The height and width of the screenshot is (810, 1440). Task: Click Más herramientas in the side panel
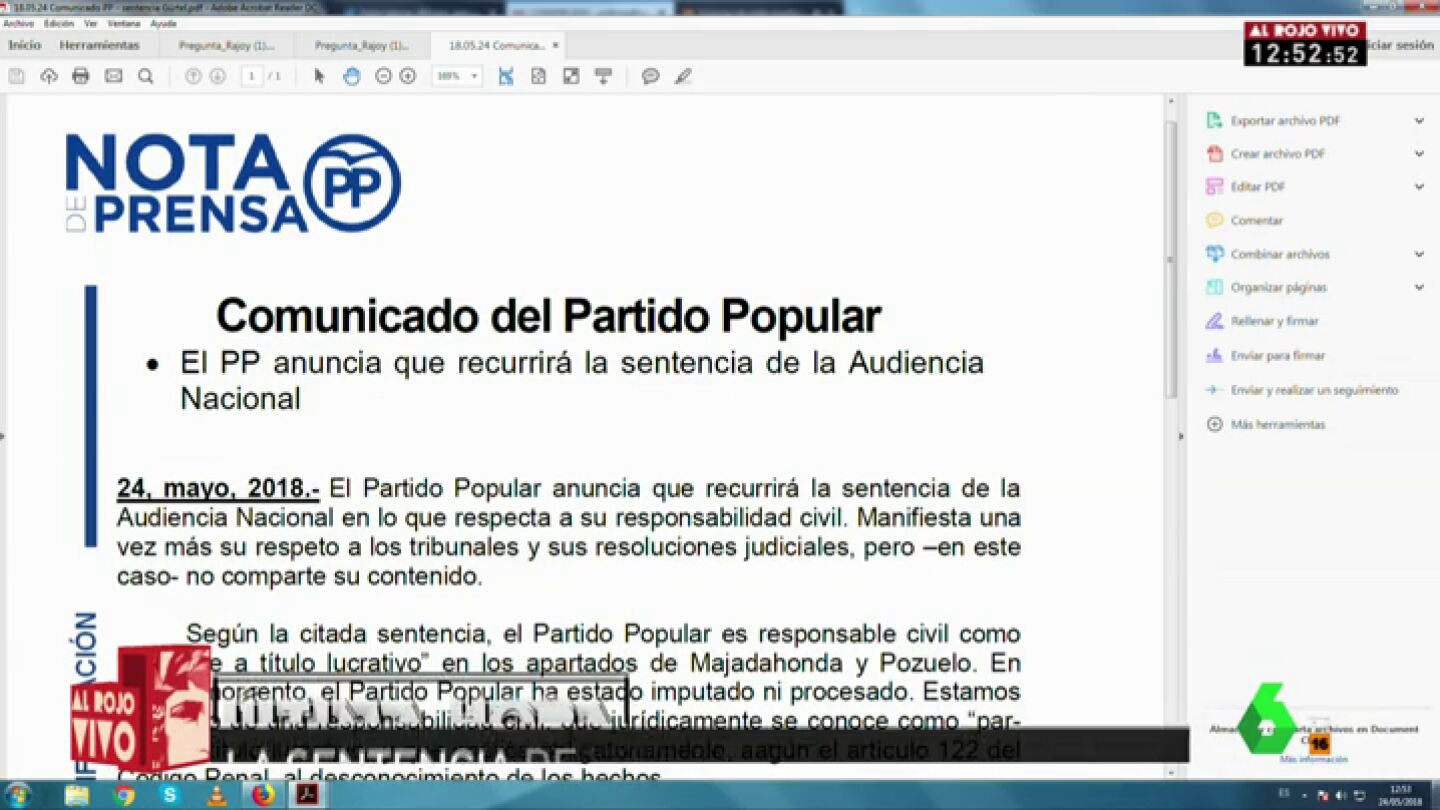click(1278, 424)
